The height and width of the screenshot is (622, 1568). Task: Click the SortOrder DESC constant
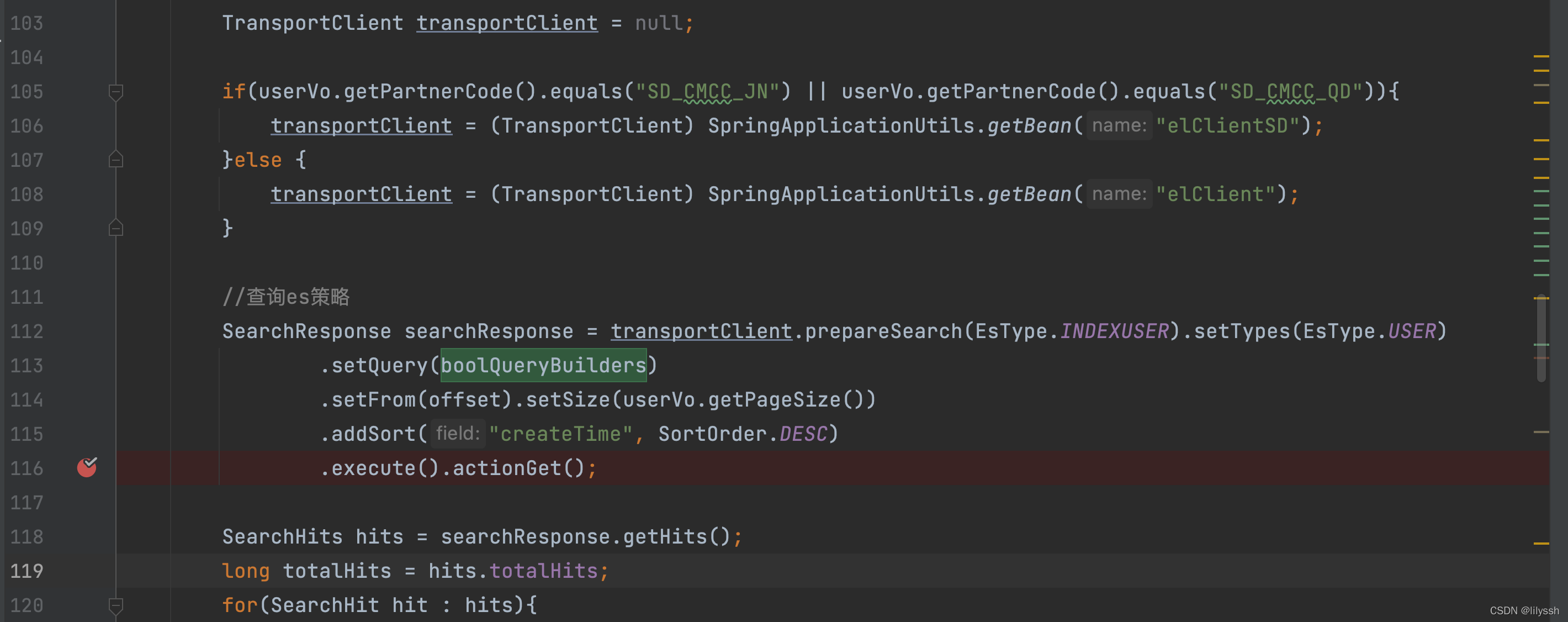(803, 433)
